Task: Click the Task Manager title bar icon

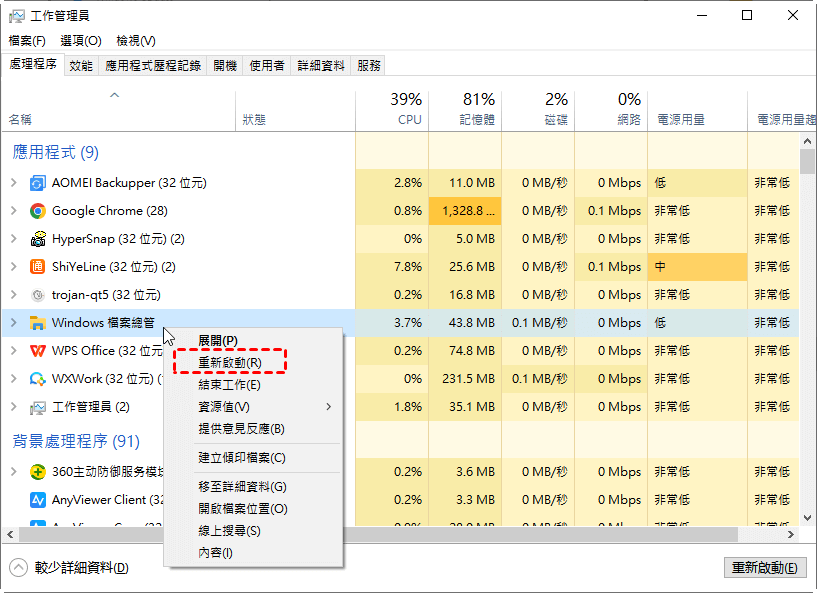Action: coord(16,16)
